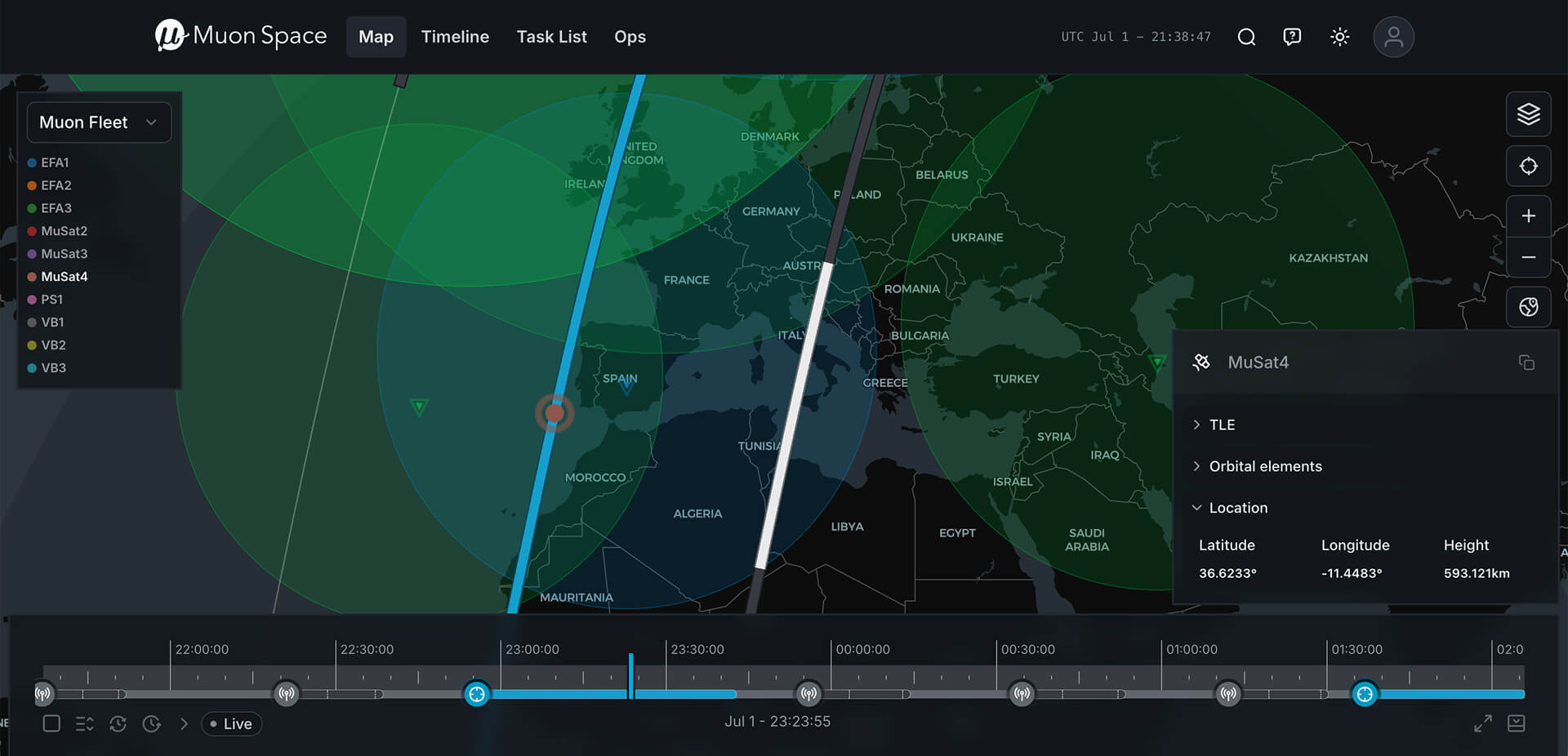Click ground station triangle east of Turkey
This screenshot has height=756, width=1568.
(1157, 362)
